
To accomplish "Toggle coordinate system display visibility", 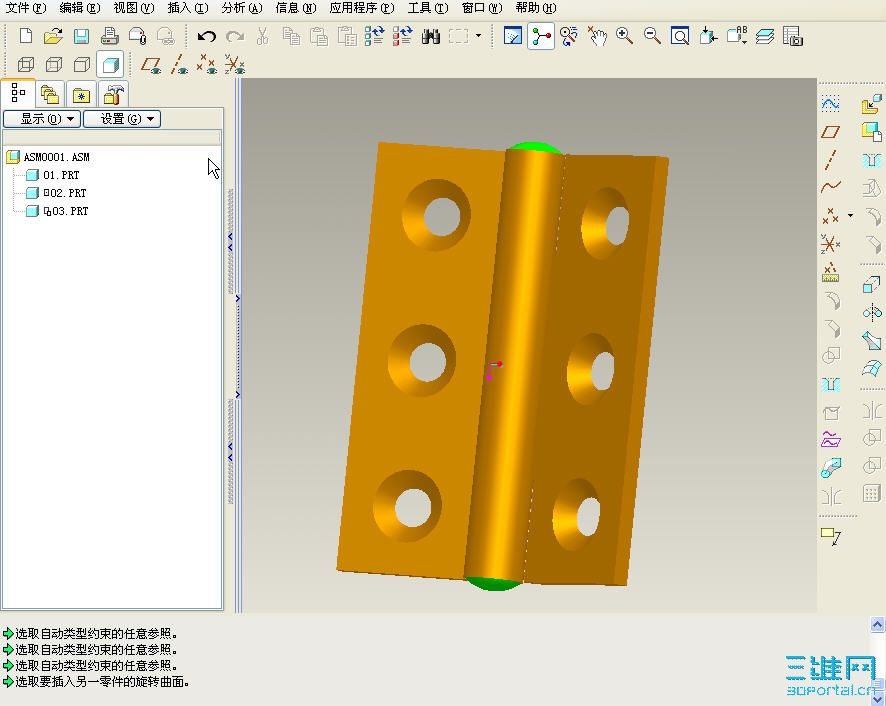I will click(234, 64).
